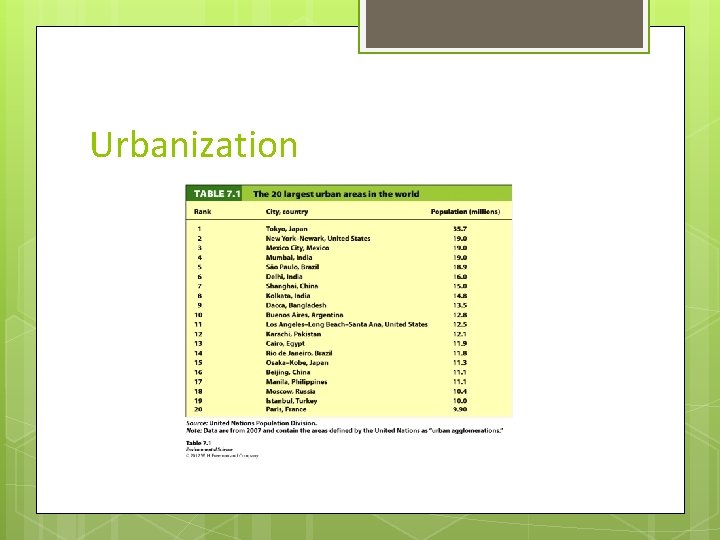Click the 12.5 population value for Los Angeles
The width and height of the screenshot is (720, 540).
pos(460,324)
